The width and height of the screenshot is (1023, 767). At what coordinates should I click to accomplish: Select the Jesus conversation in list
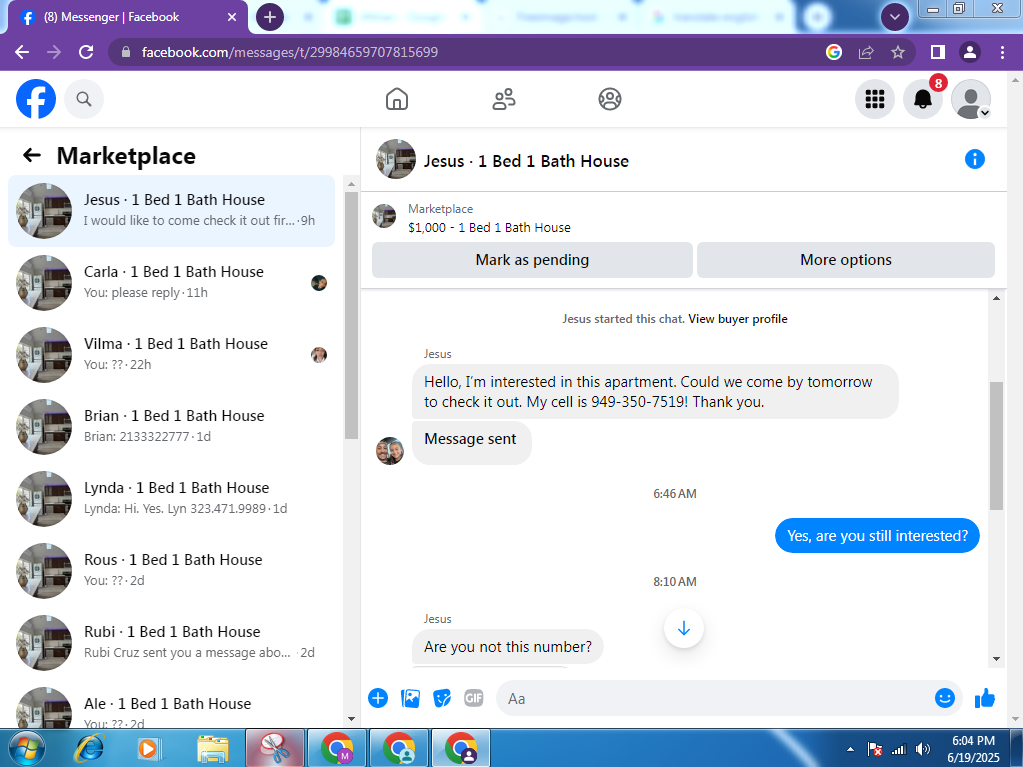(x=172, y=211)
